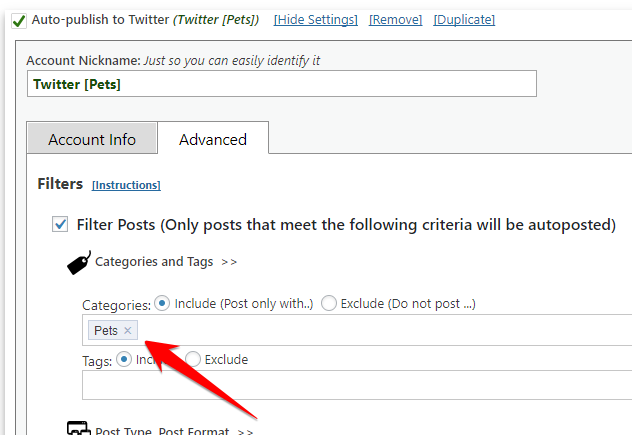
Task: Select the Categories Include radio button
Action: coord(162,303)
